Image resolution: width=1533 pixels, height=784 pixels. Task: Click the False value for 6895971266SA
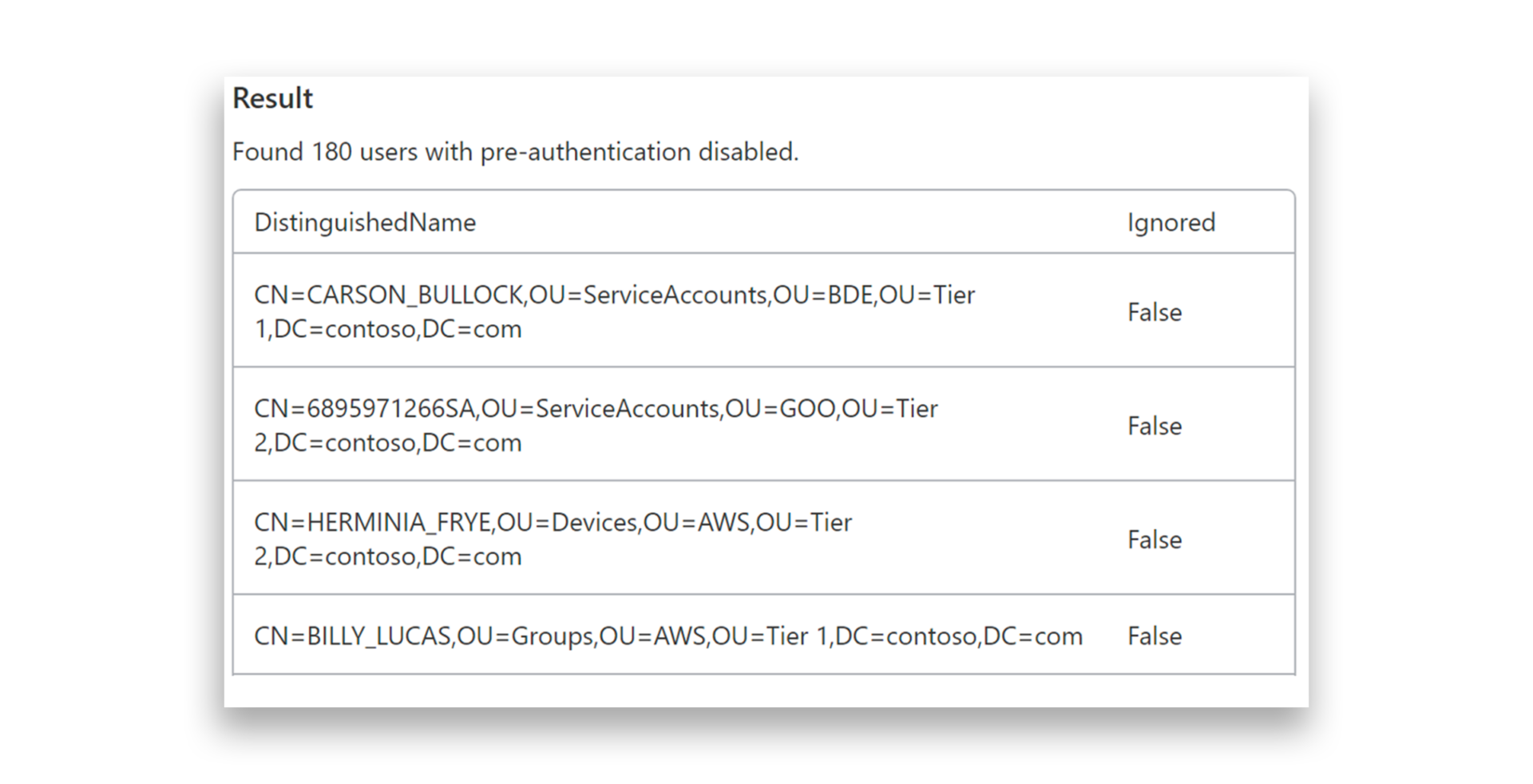click(1154, 426)
